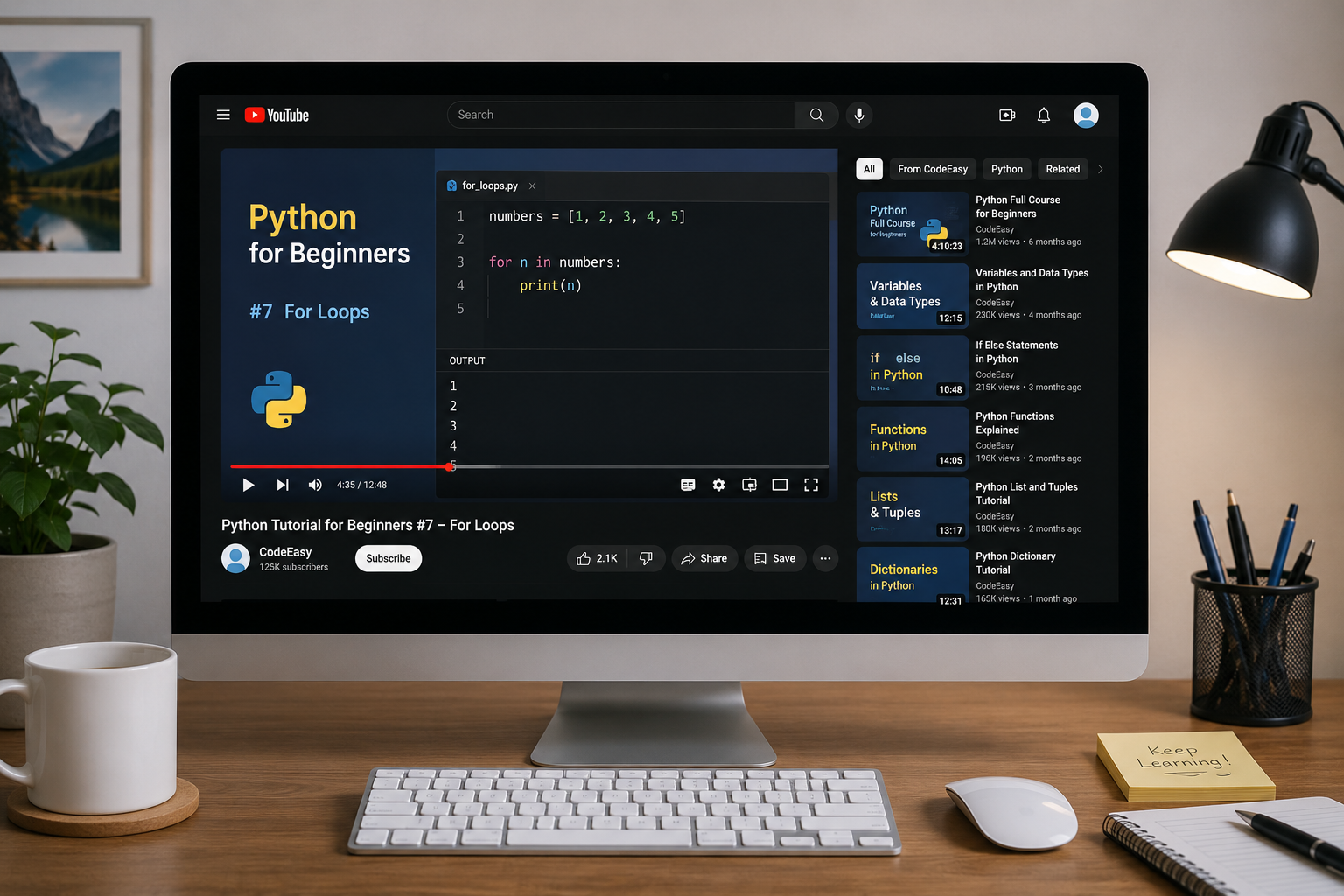The width and height of the screenshot is (1344, 896).
Task: Click the Share button
Action: [704, 558]
